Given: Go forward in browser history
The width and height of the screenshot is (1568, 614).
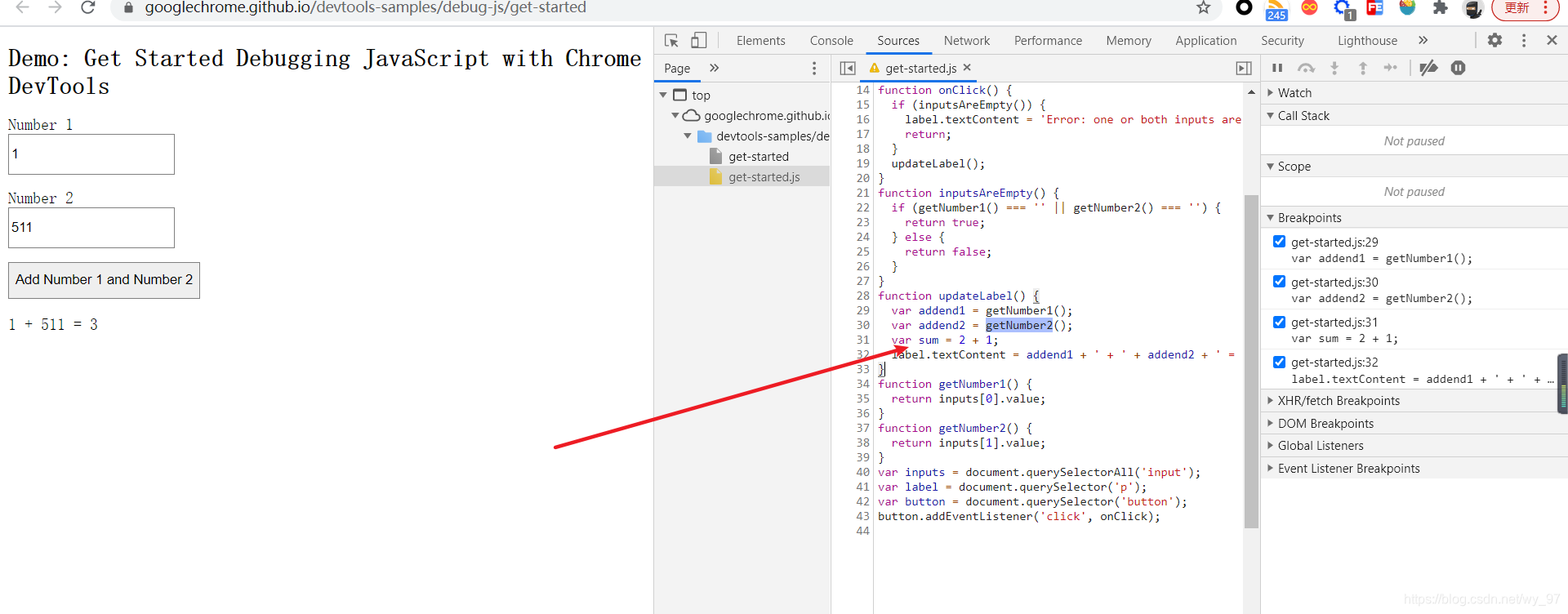Looking at the screenshot, I should coord(55,8).
